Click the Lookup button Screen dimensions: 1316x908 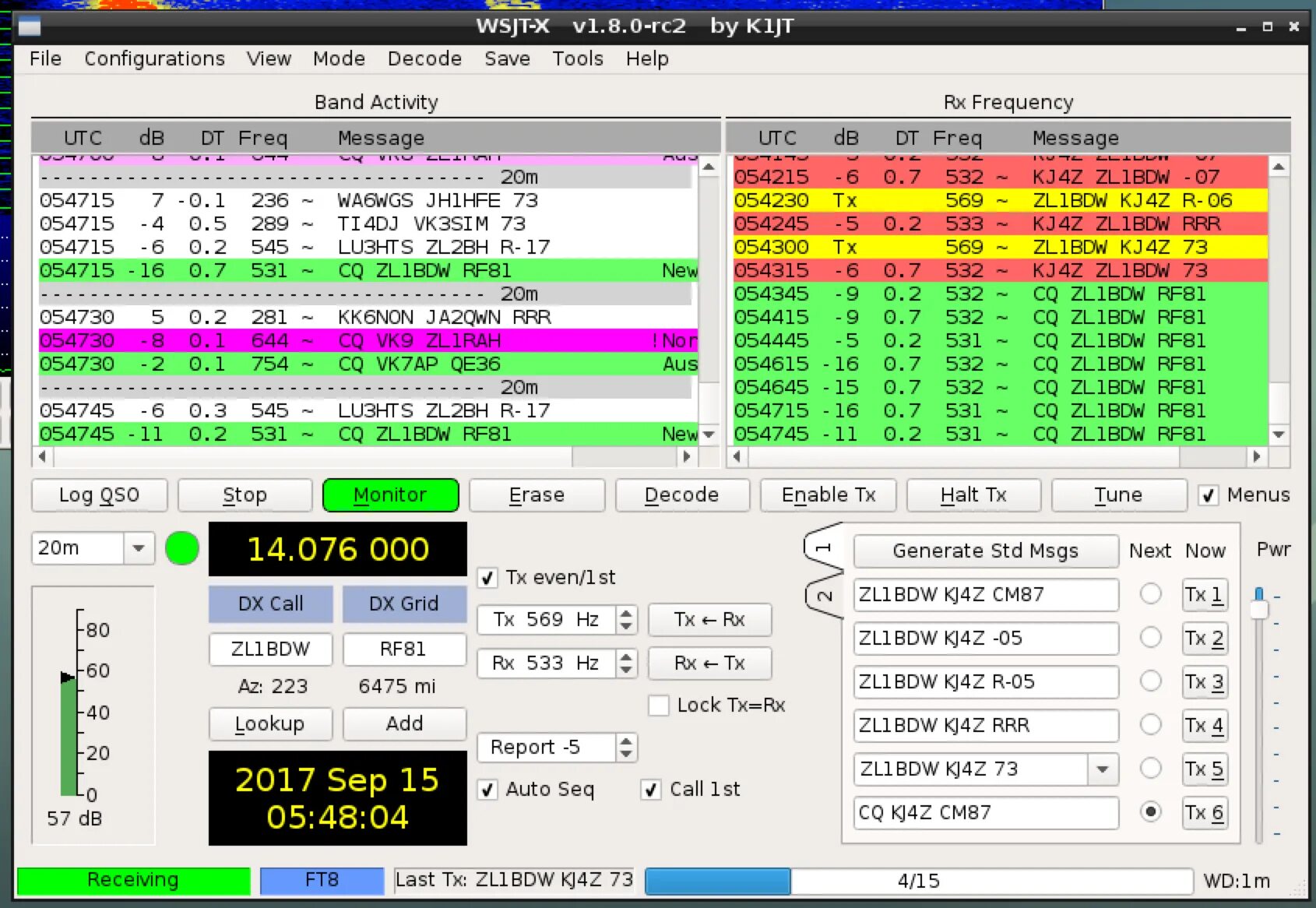click(x=270, y=724)
